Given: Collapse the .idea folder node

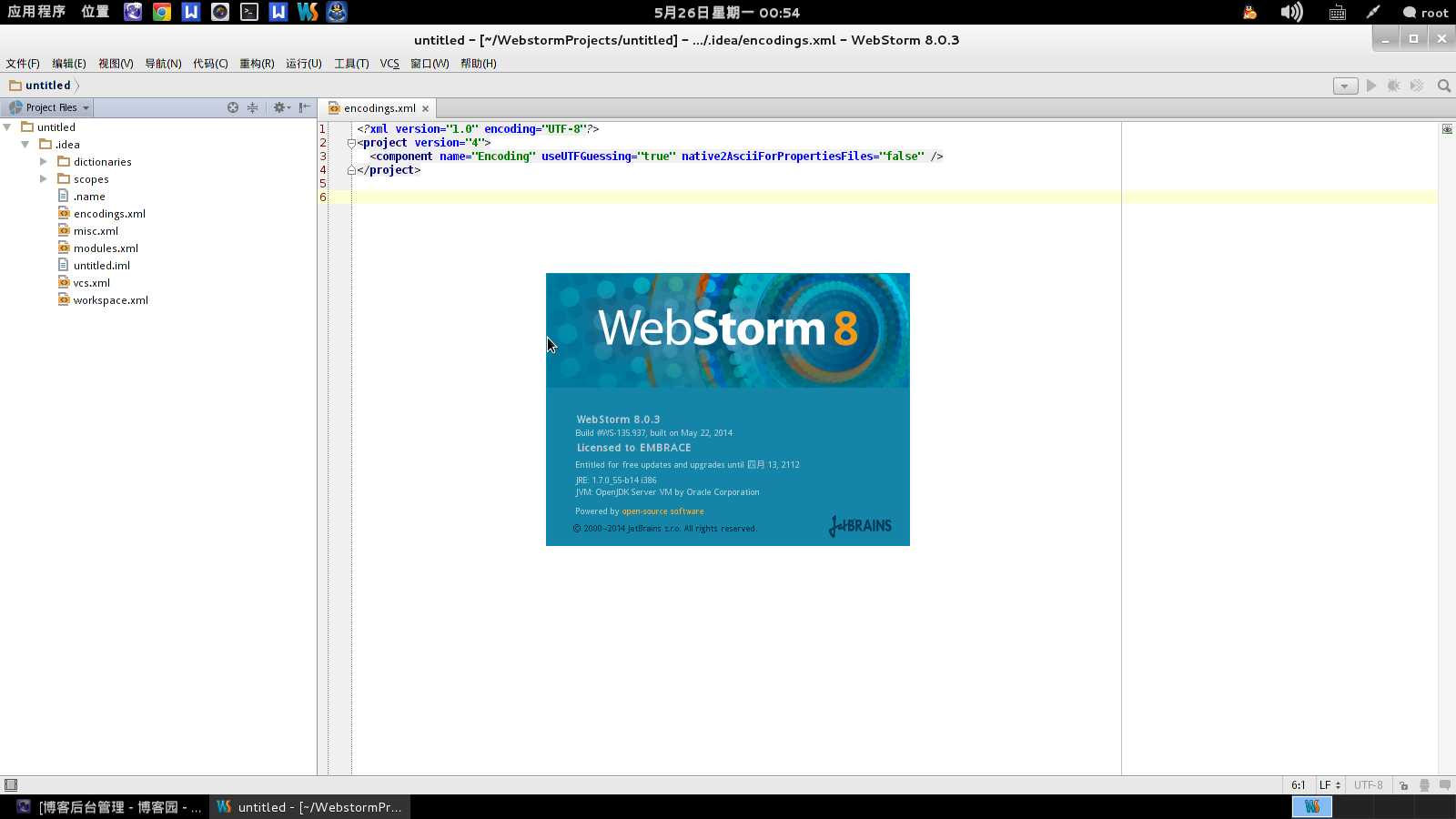Looking at the screenshot, I should pyautogui.click(x=25, y=145).
